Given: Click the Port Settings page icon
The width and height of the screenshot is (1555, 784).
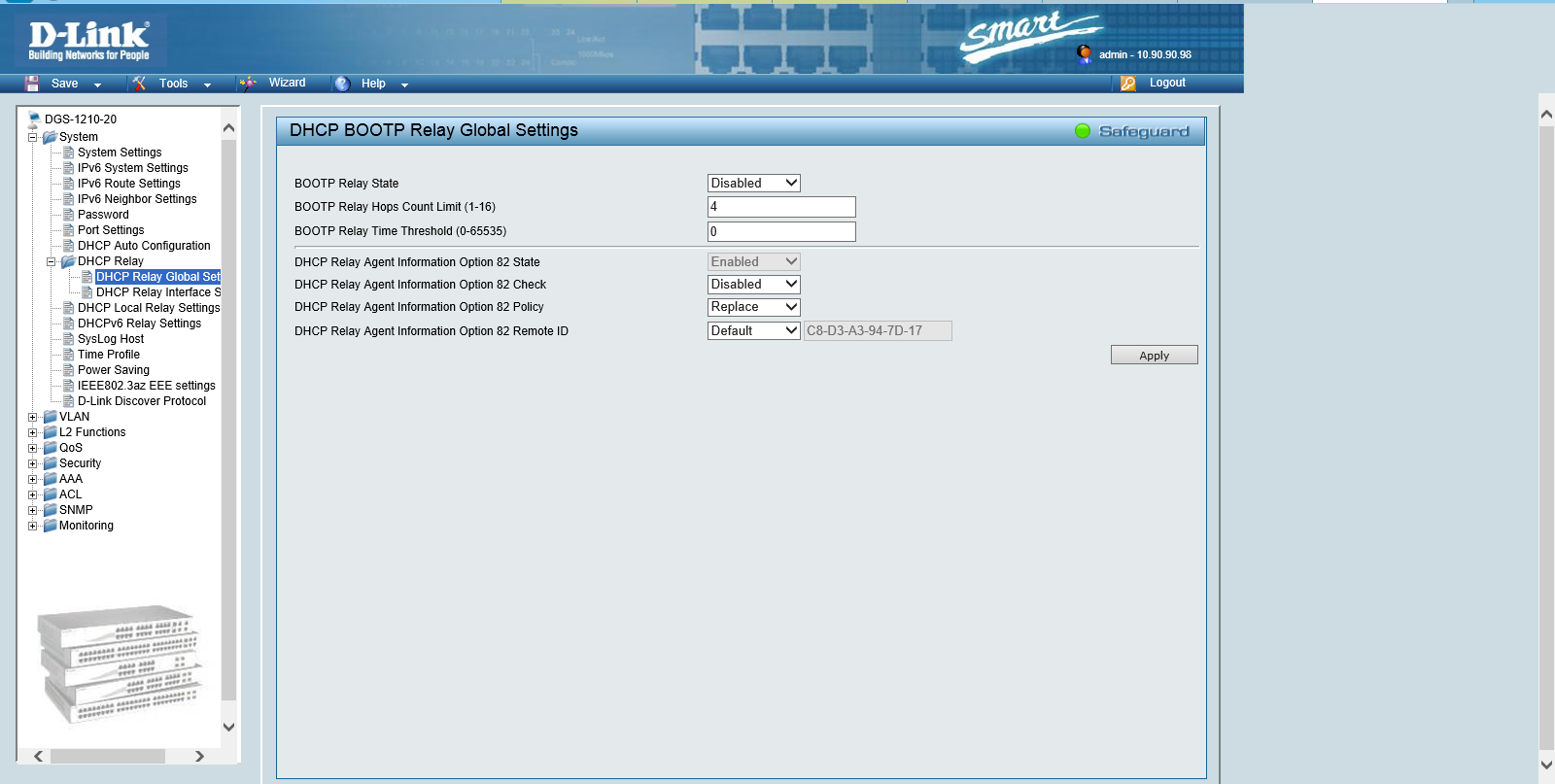Looking at the screenshot, I should pyautogui.click(x=69, y=230).
